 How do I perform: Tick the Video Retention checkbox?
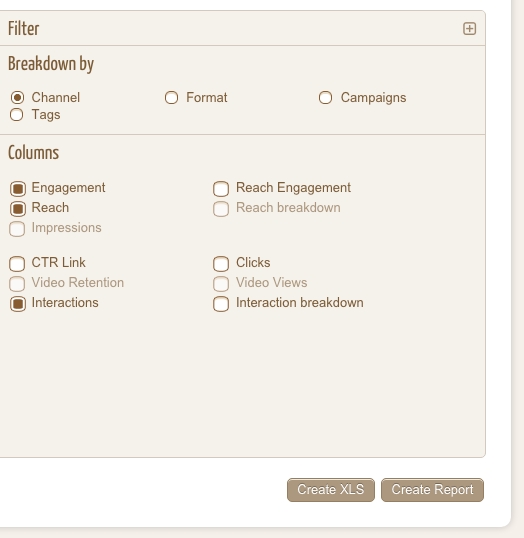pos(17,284)
